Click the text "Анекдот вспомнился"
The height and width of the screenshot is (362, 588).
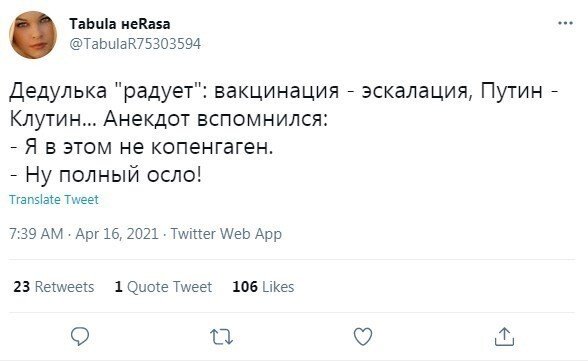215,119
